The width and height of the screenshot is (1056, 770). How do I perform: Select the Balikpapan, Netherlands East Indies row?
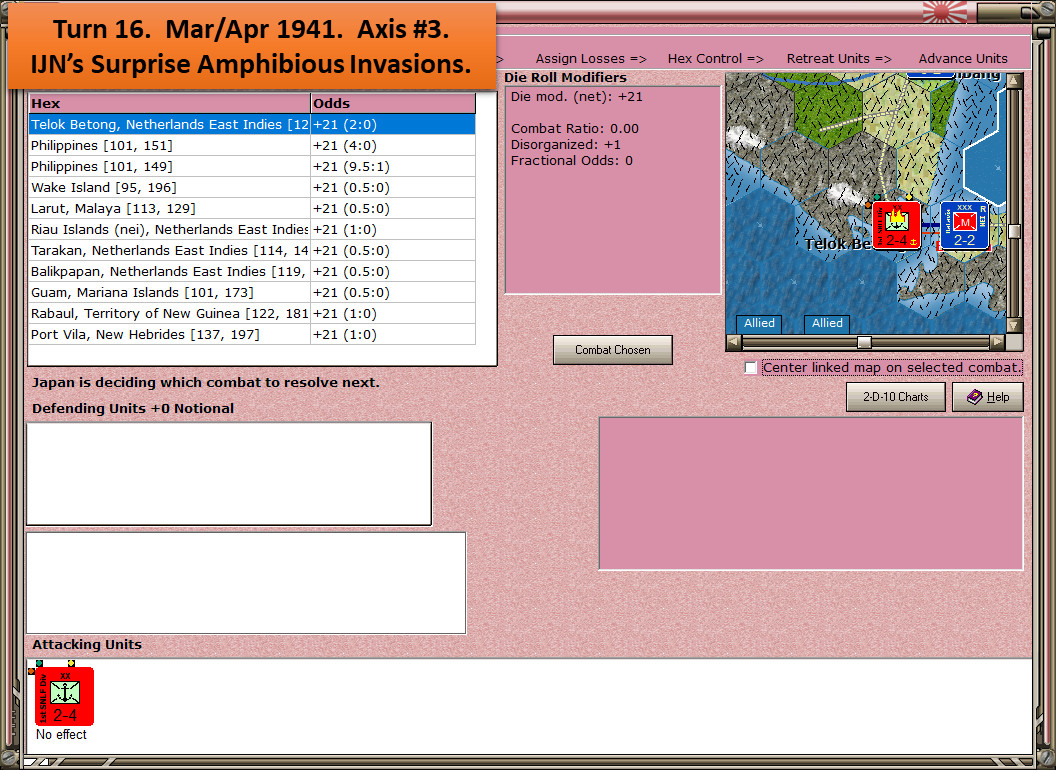(252, 271)
